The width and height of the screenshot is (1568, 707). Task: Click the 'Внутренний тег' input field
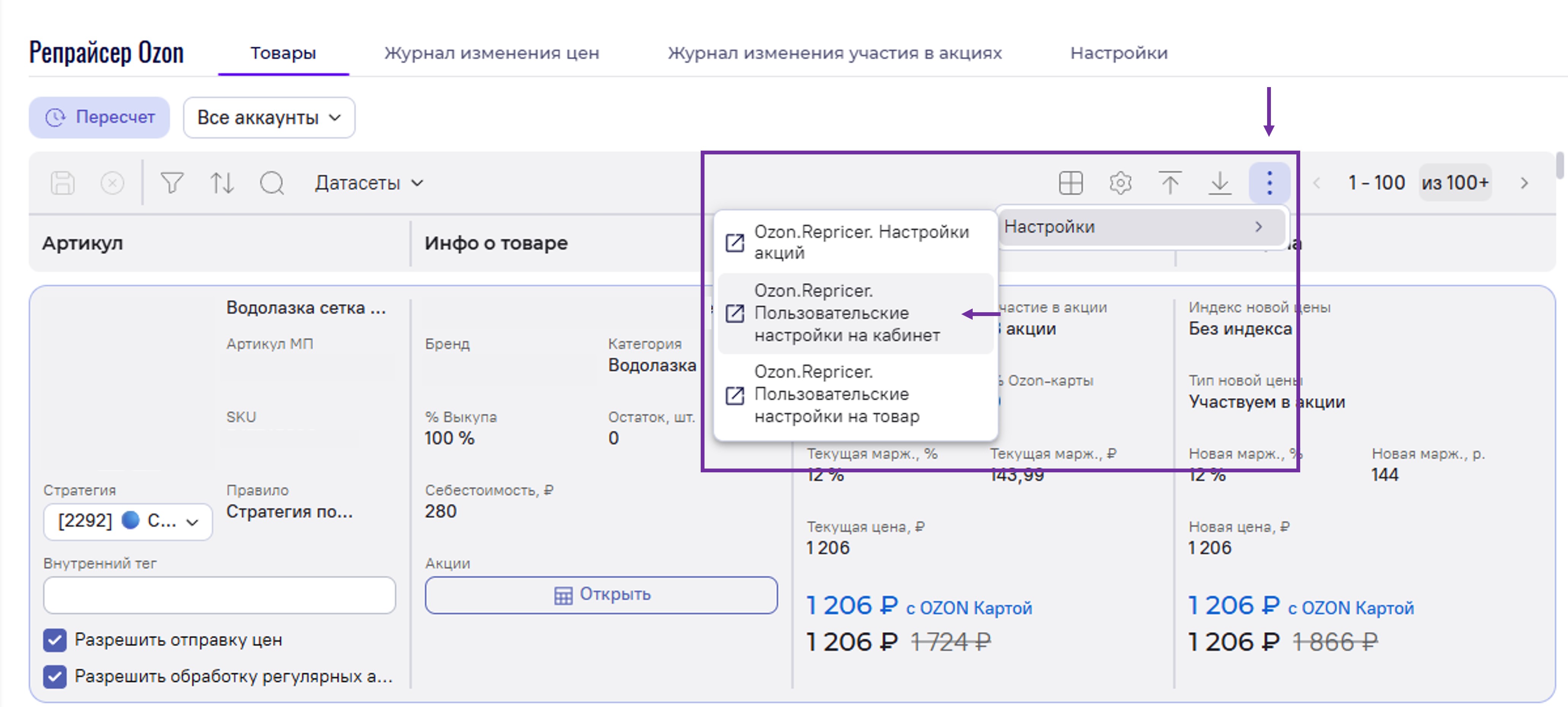(x=219, y=594)
